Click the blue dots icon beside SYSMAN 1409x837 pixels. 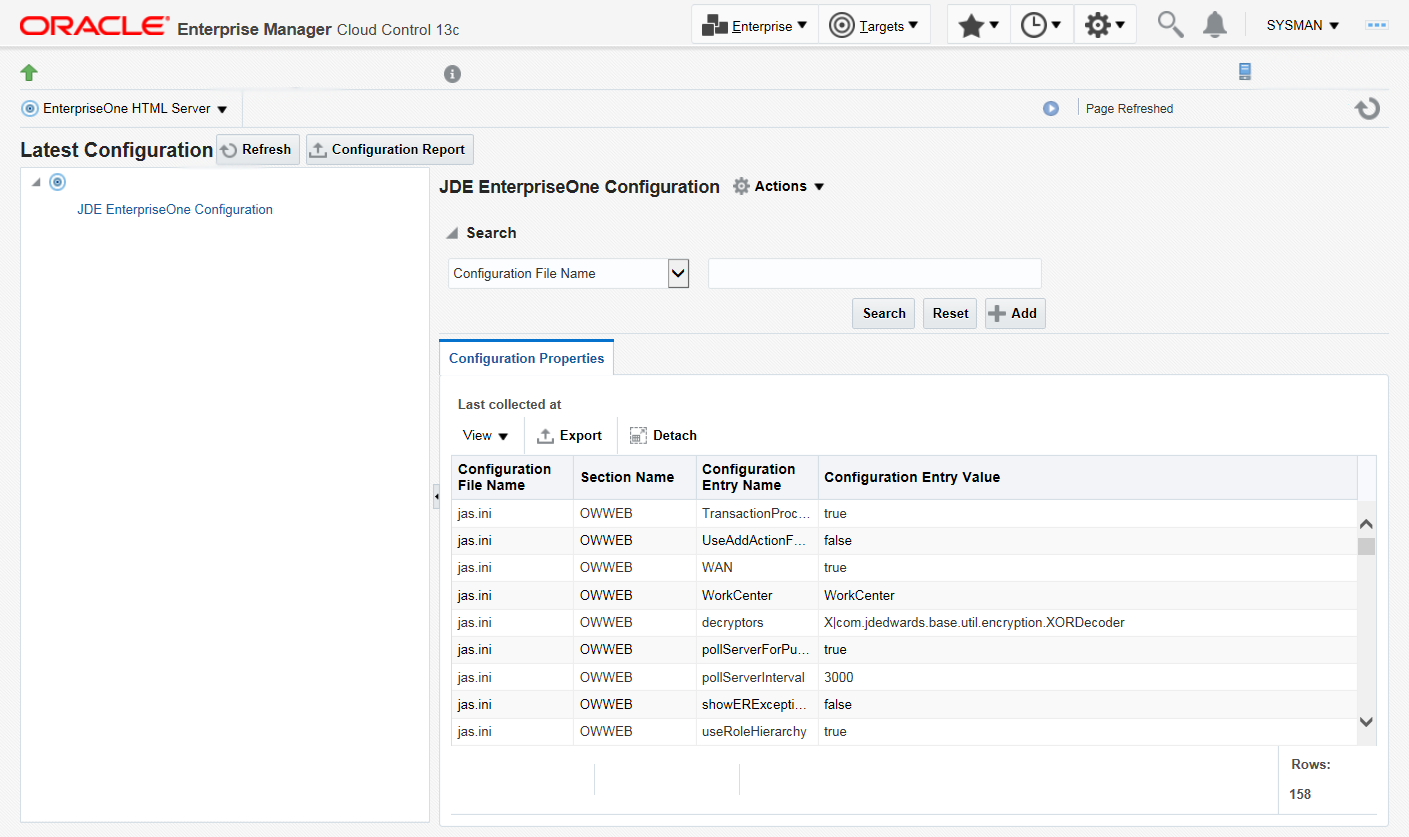click(1377, 25)
